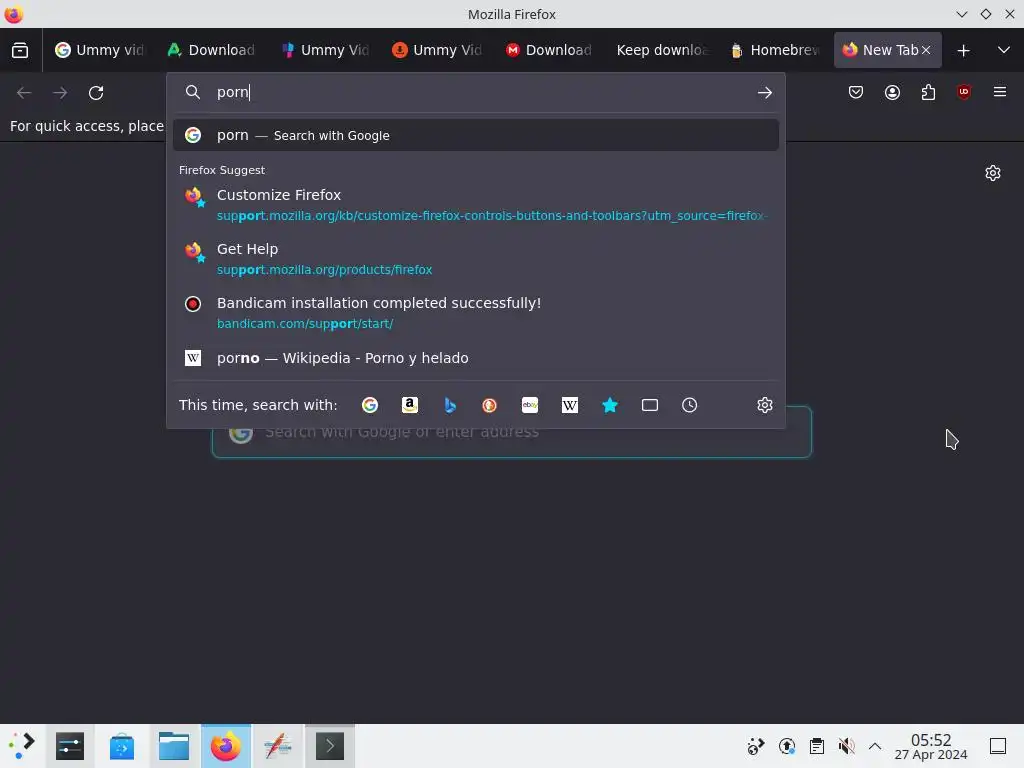Go forward one page
The height and width of the screenshot is (768, 1024).
(60, 93)
